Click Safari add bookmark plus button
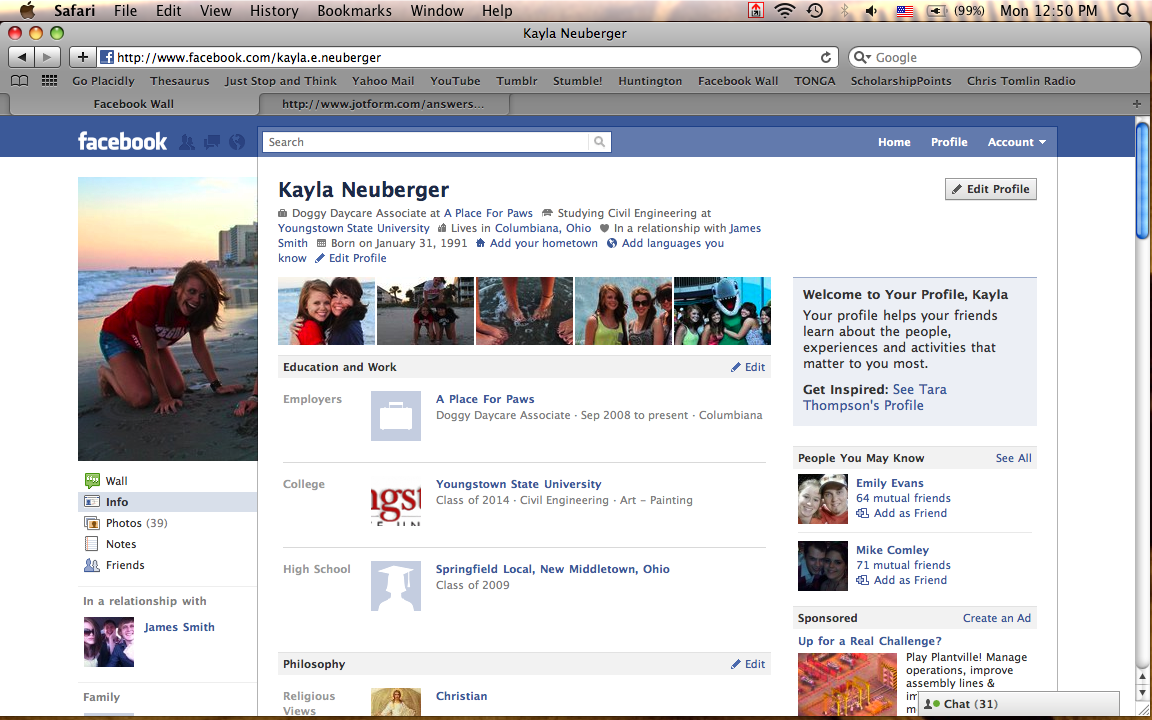This screenshot has height=720, width=1152. coord(83,58)
